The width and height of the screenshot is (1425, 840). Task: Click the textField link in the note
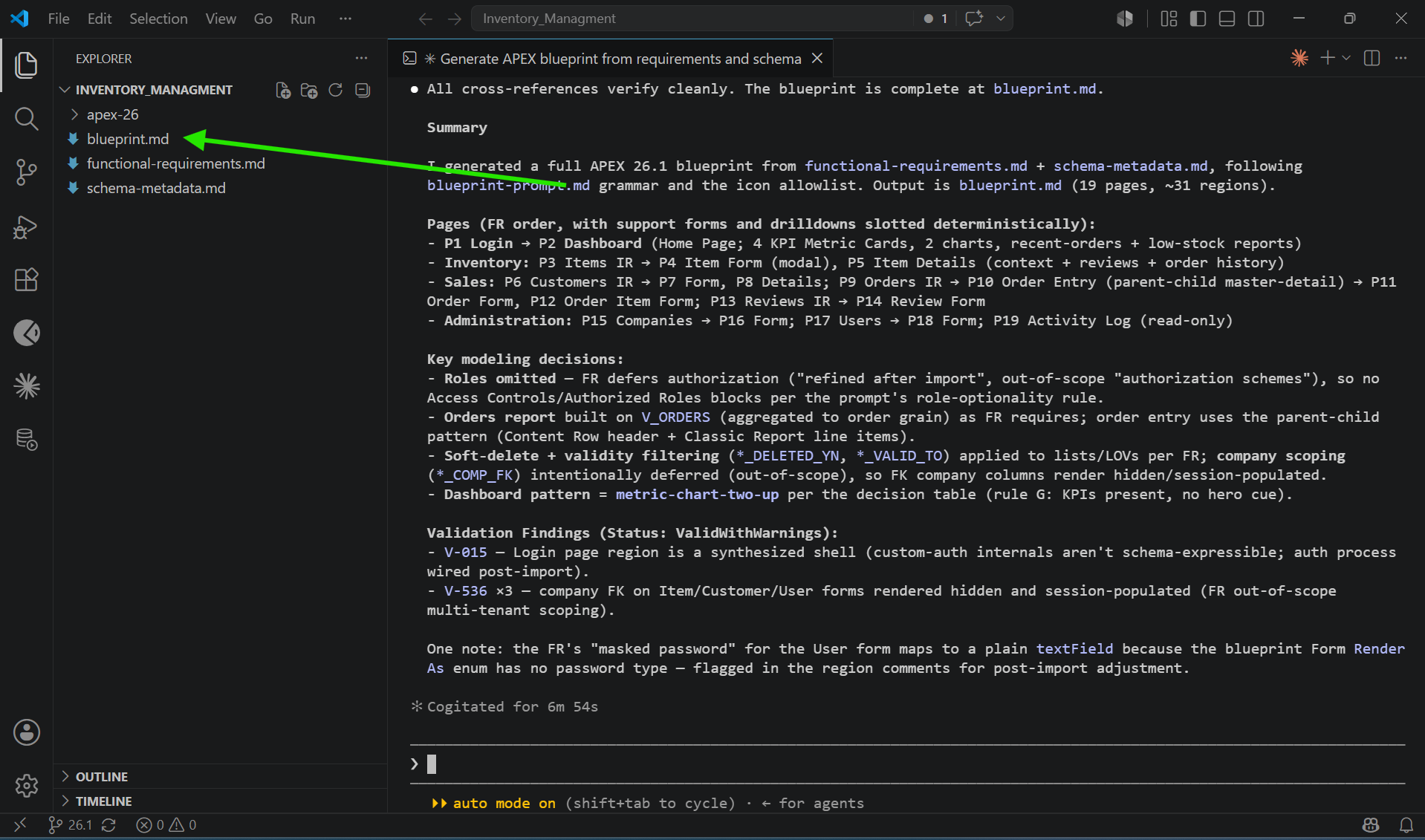tap(1074, 649)
